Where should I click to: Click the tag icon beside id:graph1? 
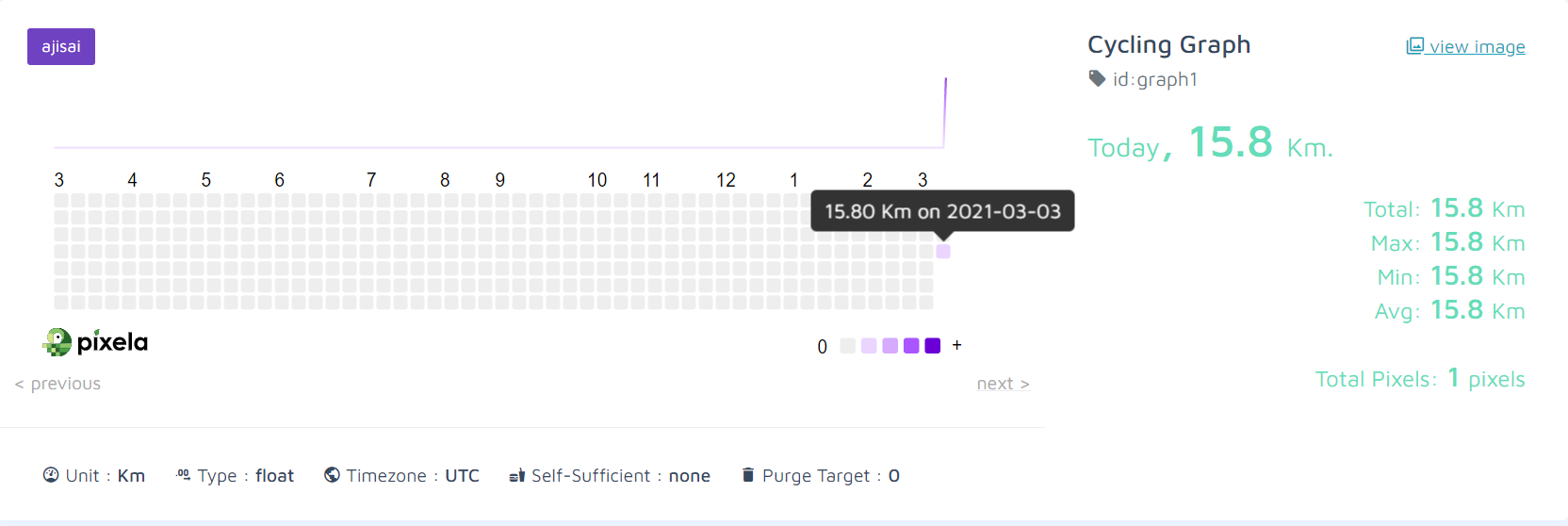1097,78
